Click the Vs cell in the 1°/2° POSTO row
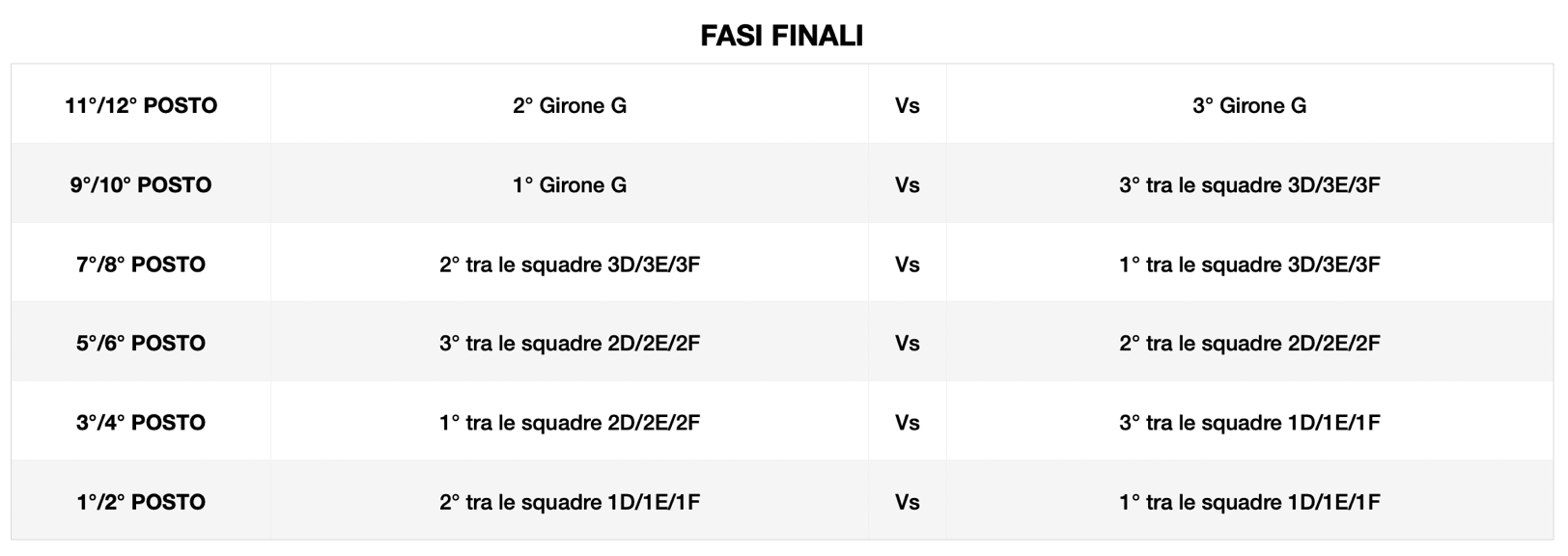Screen dimensions: 1568x556 pyautogui.click(x=907, y=502)
